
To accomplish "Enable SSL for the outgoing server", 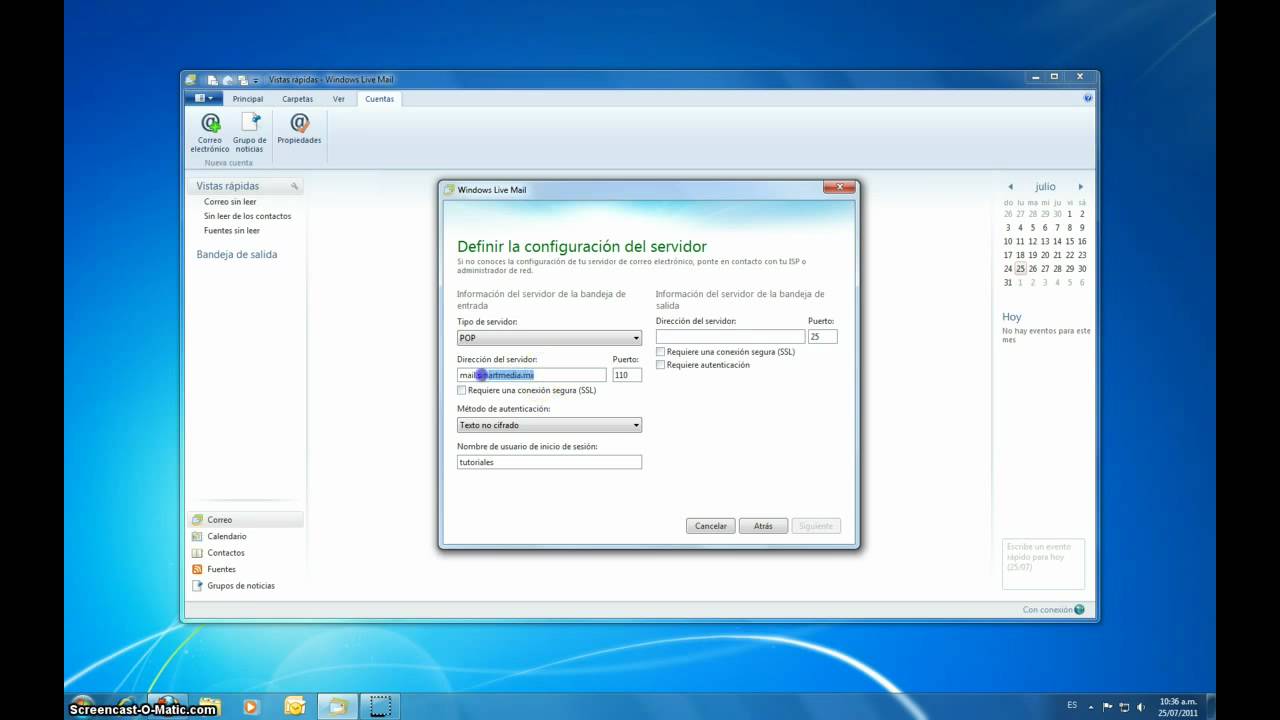I will click(661, 352).
